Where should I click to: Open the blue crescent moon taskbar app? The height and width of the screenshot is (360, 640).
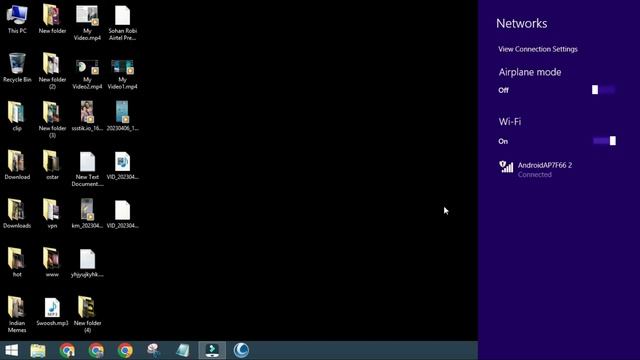point(241,350)
